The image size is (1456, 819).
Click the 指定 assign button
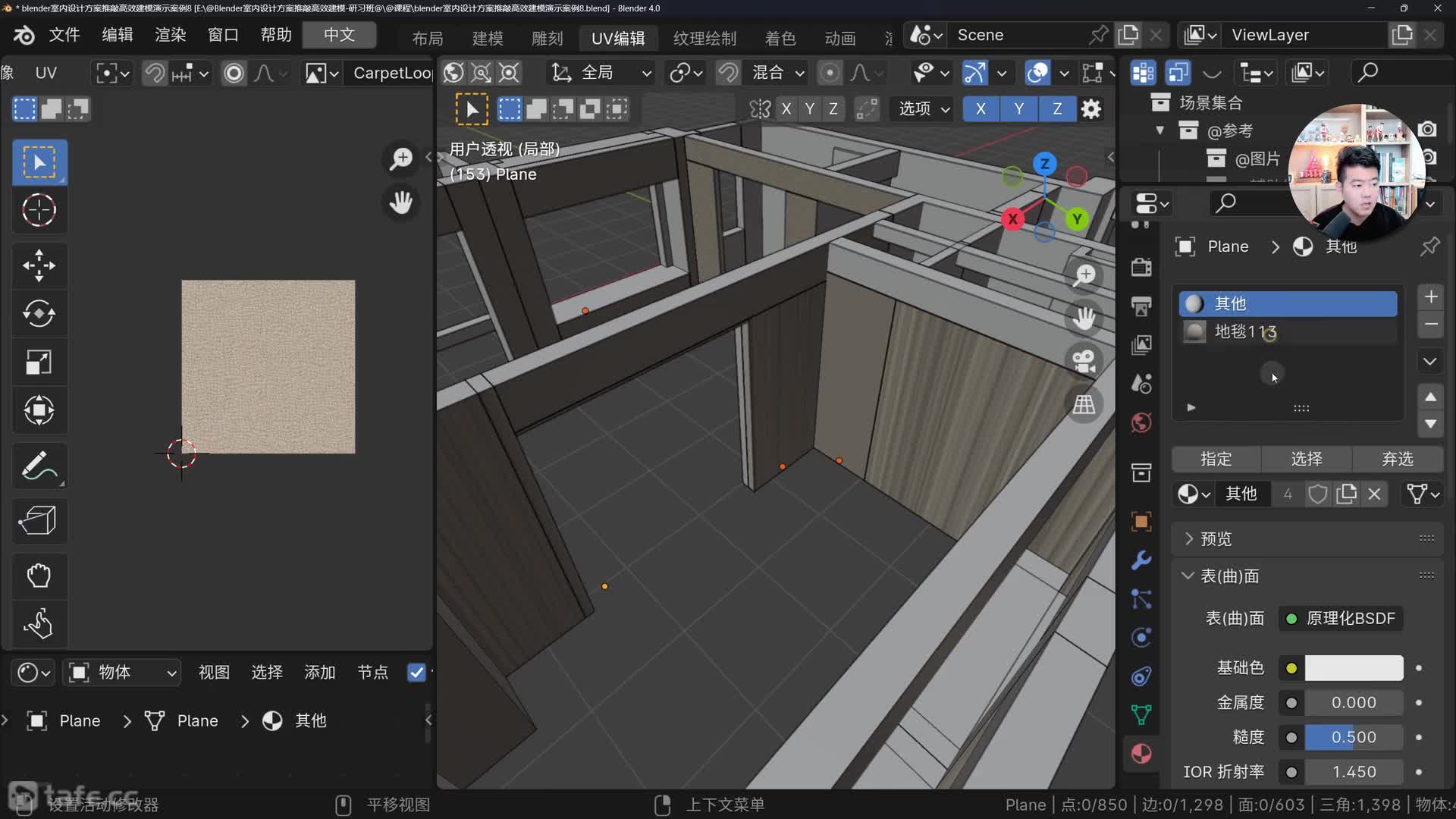1216,459
